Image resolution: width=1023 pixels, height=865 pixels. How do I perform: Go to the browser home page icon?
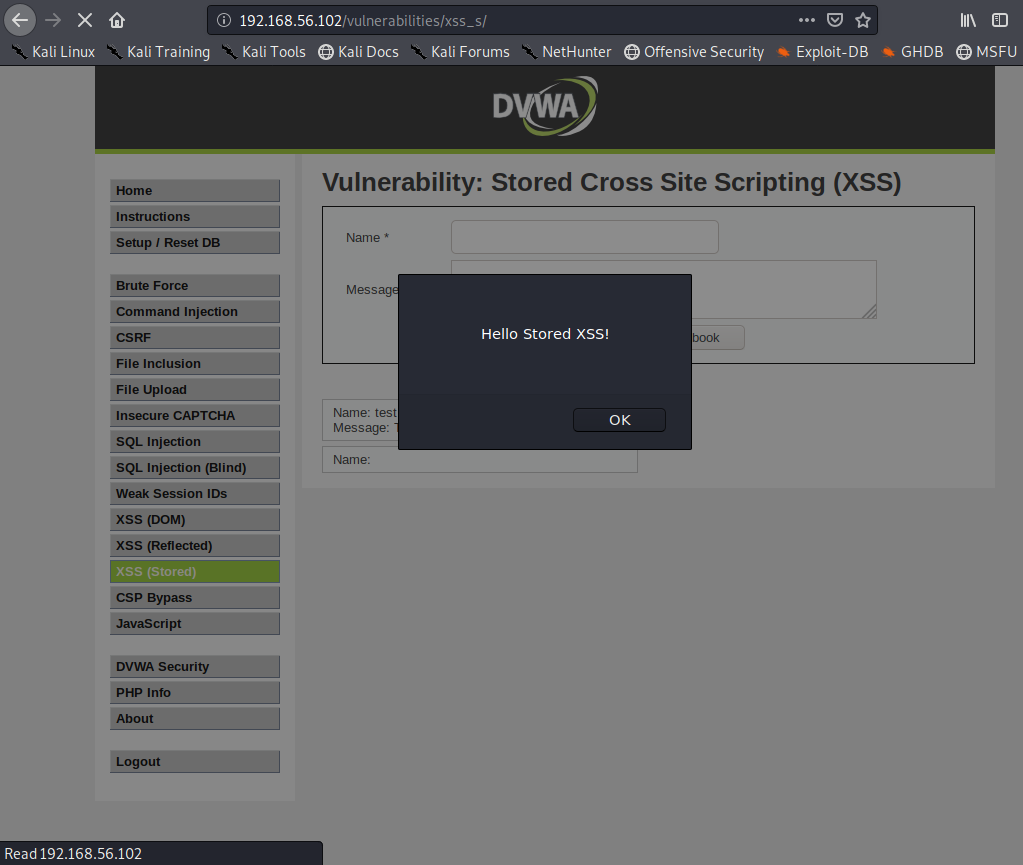[x=117, y=20]
